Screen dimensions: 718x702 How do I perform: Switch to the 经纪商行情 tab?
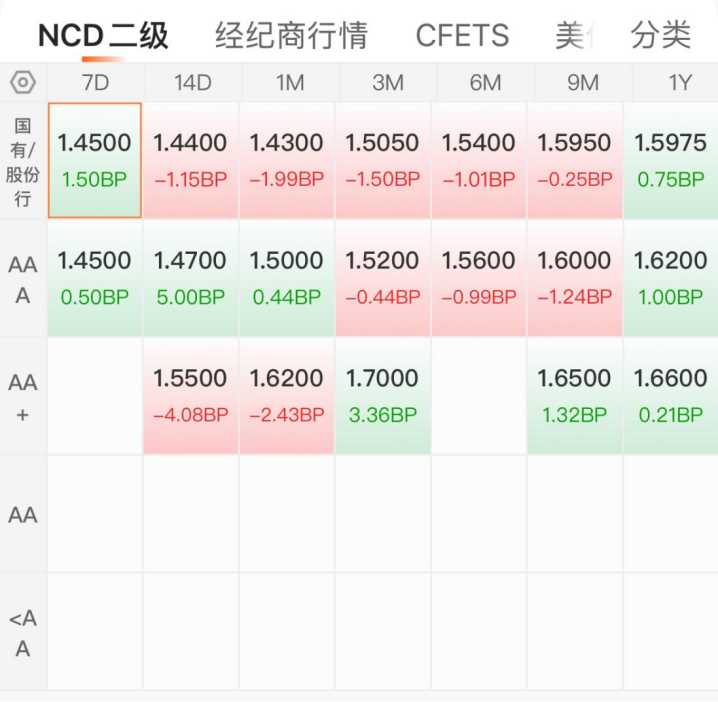click(291, 35)
